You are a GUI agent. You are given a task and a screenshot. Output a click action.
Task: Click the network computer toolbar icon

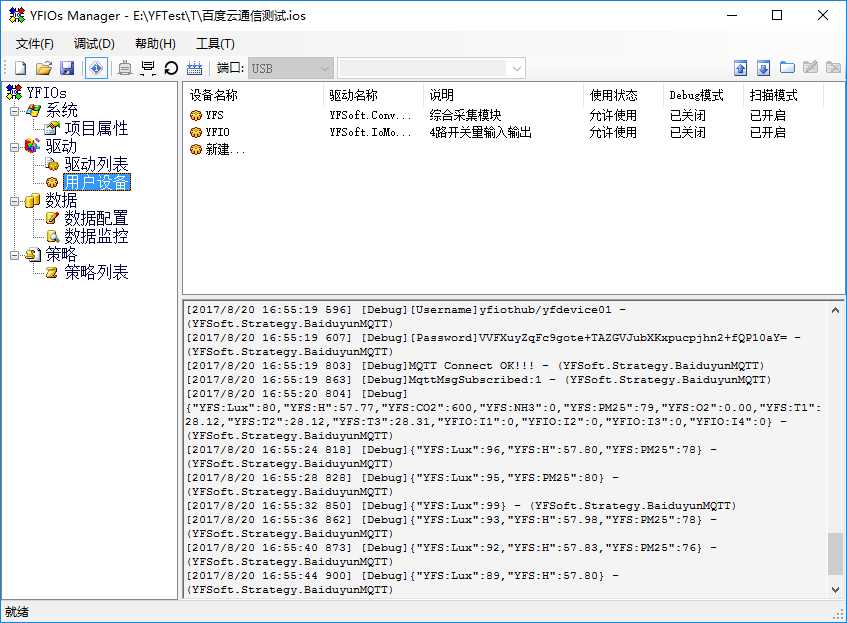click(x=147, y=68)
